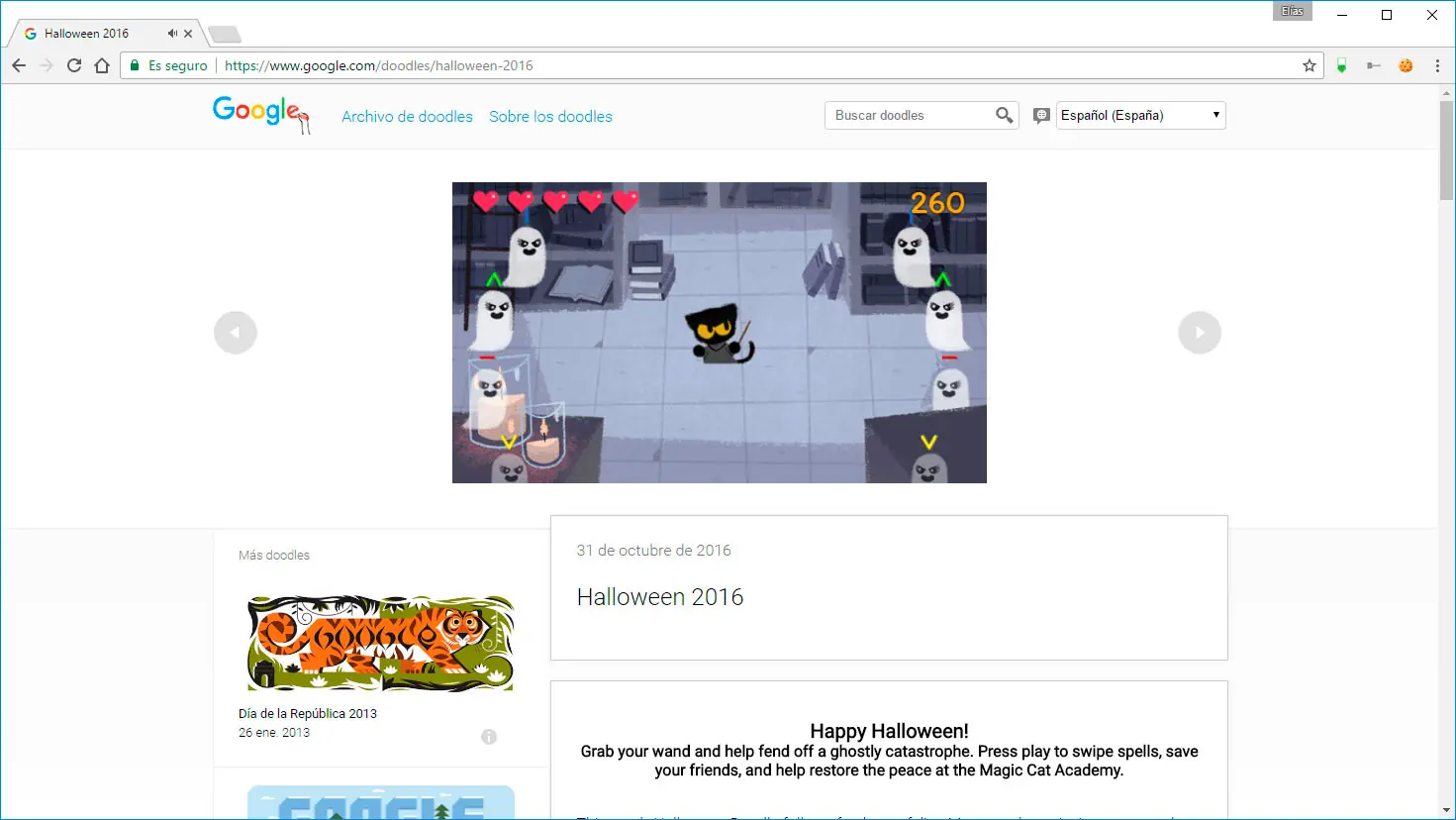Viewport: 1456px width, 820px height.
Task: Click the address bar URL
Action: pos(379,65)
